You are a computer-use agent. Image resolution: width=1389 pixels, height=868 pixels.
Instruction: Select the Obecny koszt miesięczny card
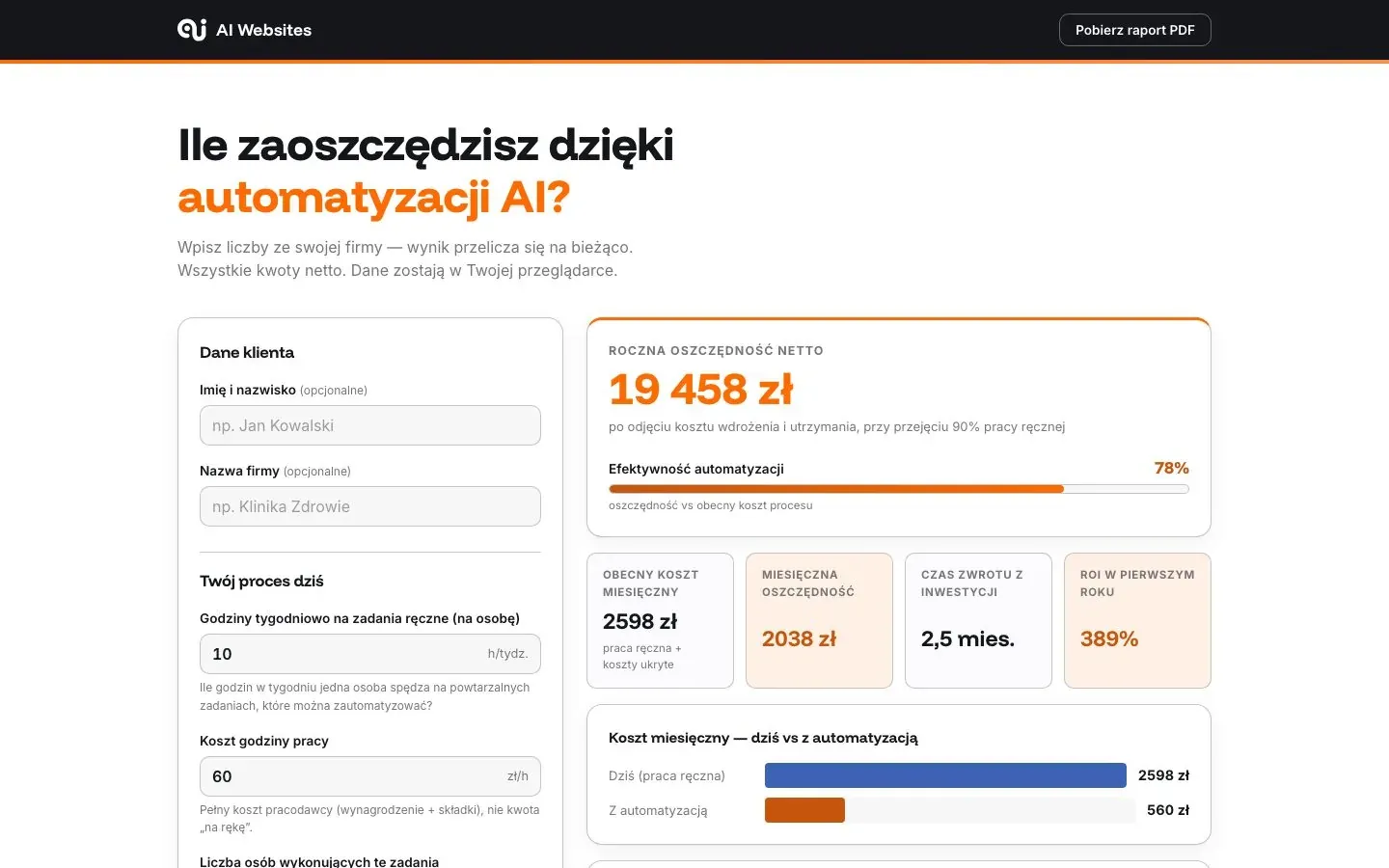[x=661, y=620]
